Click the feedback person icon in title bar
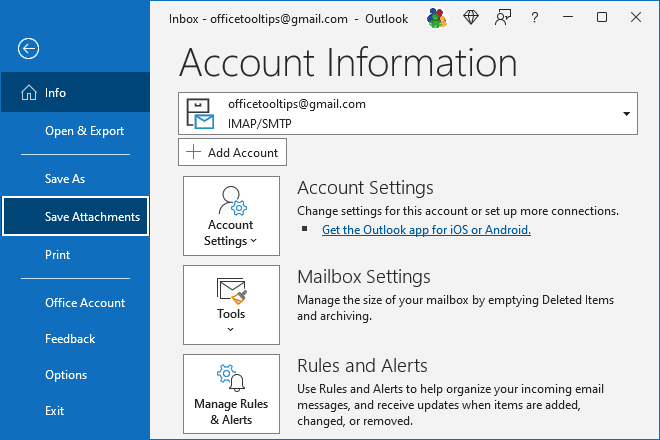This screenshot has height=440, width=660. [503, 17]
